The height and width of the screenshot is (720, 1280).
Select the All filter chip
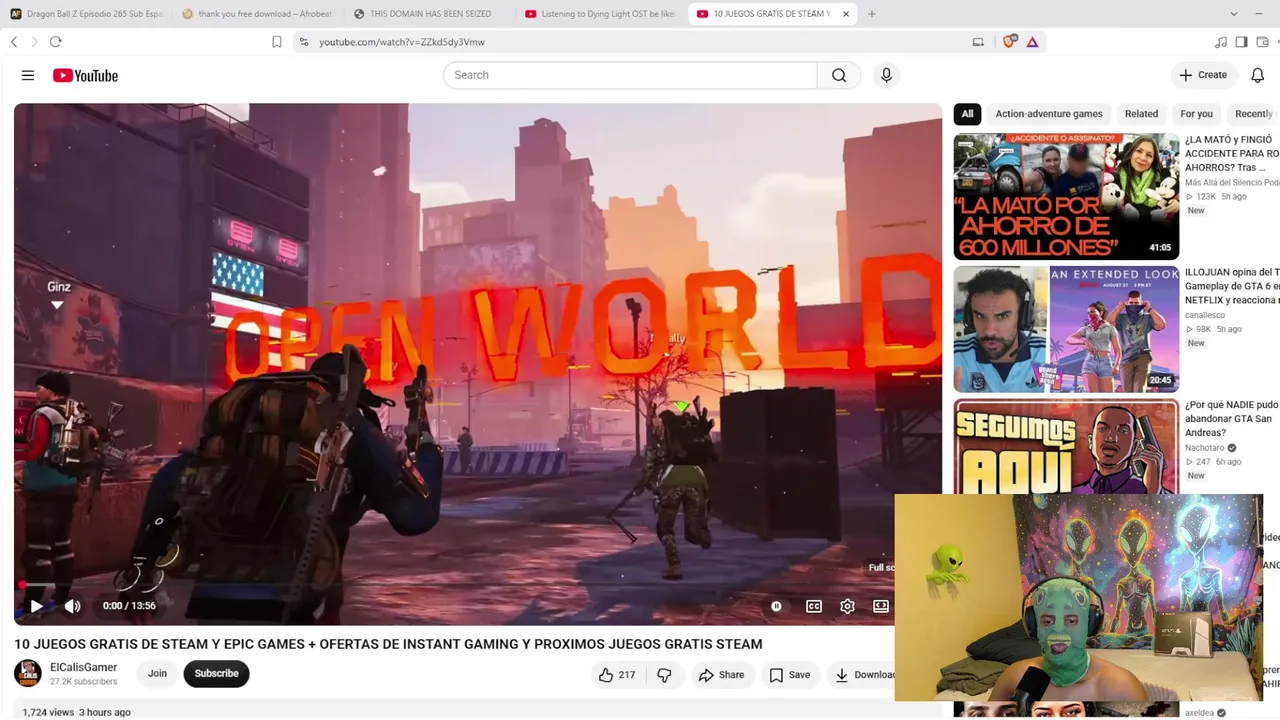point(967,114)
